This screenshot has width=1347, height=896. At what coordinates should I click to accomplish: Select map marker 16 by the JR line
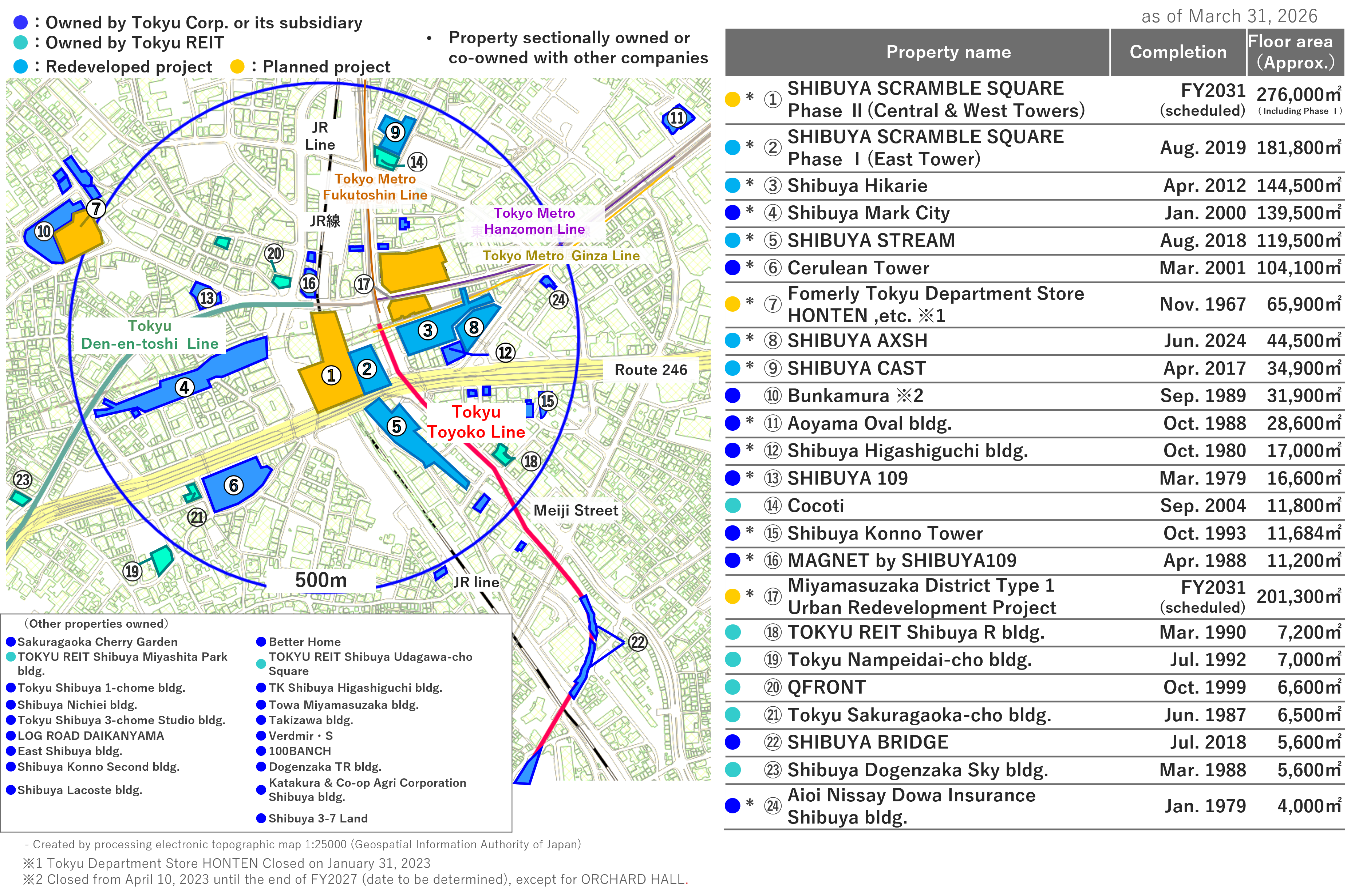[309, 283]
